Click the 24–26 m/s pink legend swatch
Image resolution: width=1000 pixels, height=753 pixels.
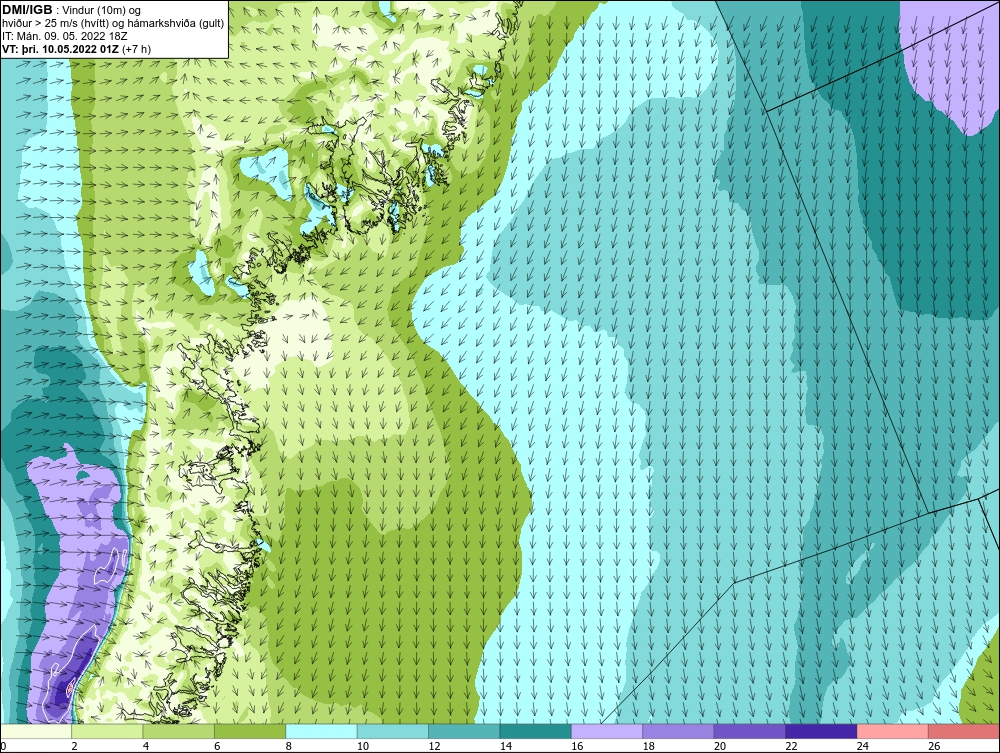893,731
